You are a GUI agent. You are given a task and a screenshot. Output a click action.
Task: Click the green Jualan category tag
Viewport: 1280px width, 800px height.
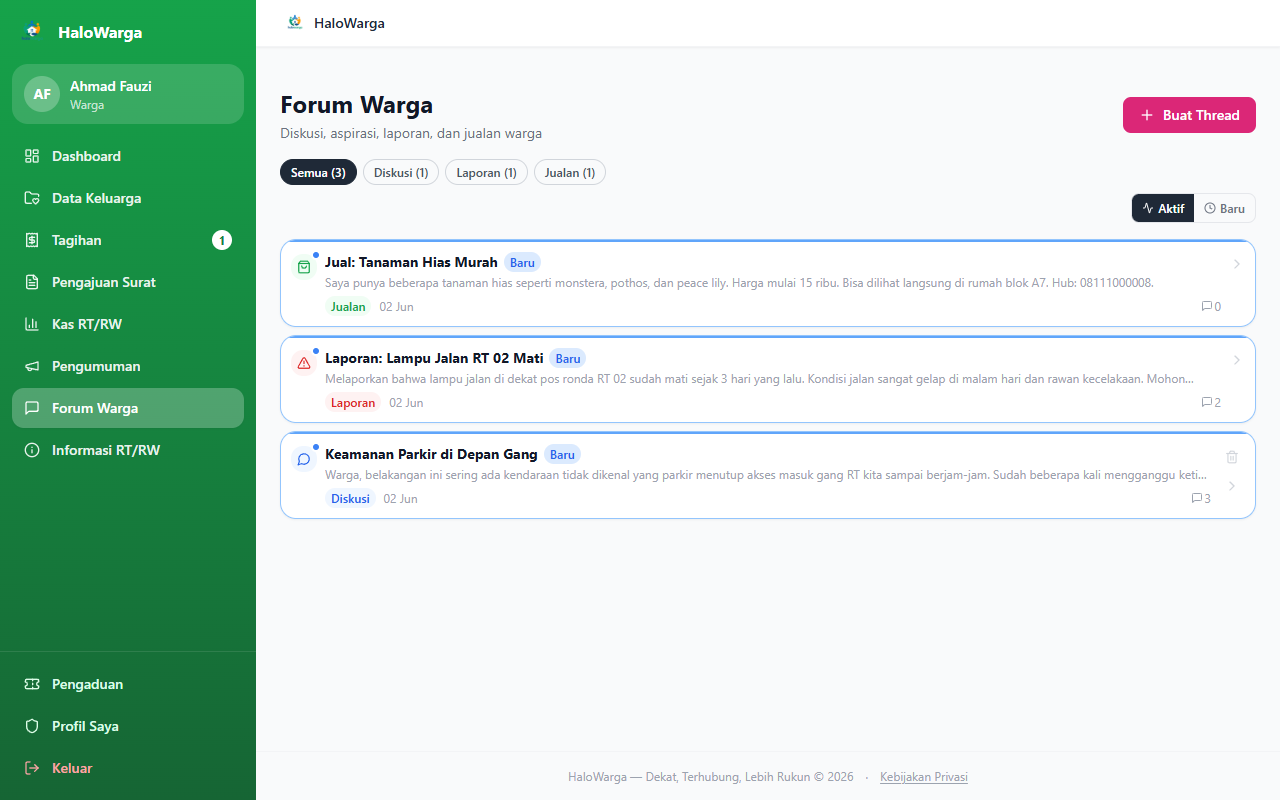[348, 307]
